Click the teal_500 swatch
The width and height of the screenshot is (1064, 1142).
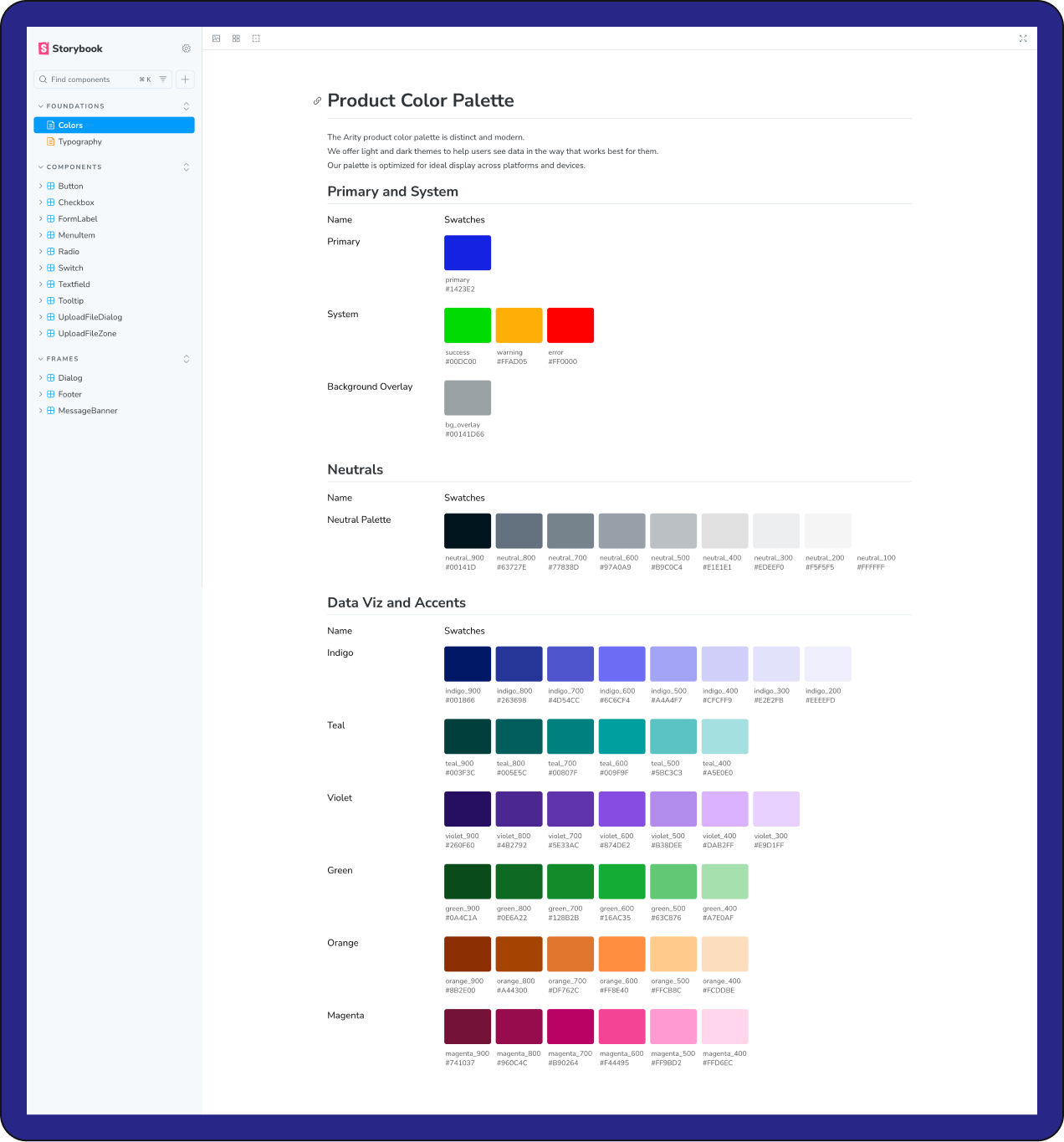point(673,735)
